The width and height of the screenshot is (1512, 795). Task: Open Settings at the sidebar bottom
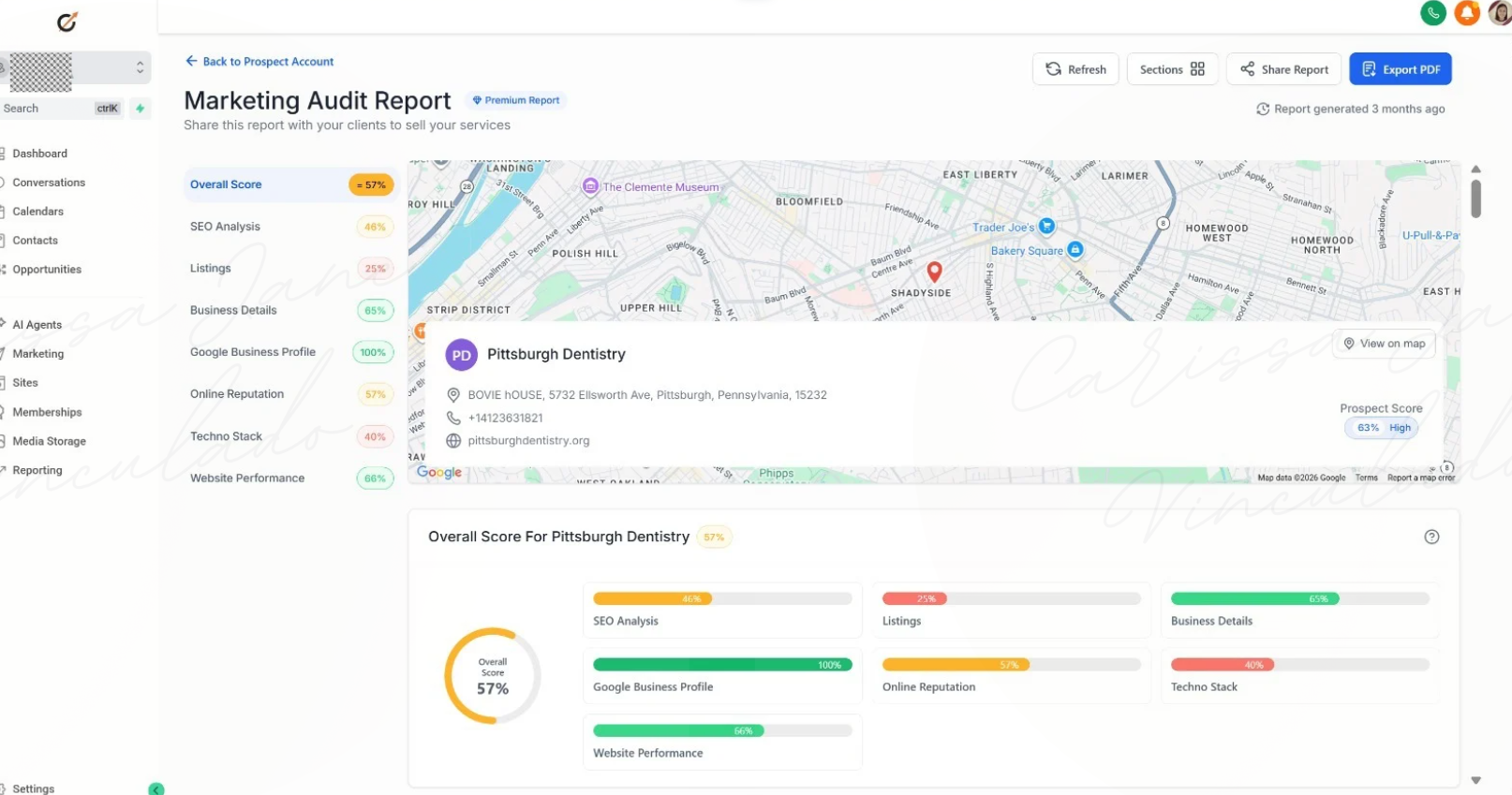coord(33,788)
